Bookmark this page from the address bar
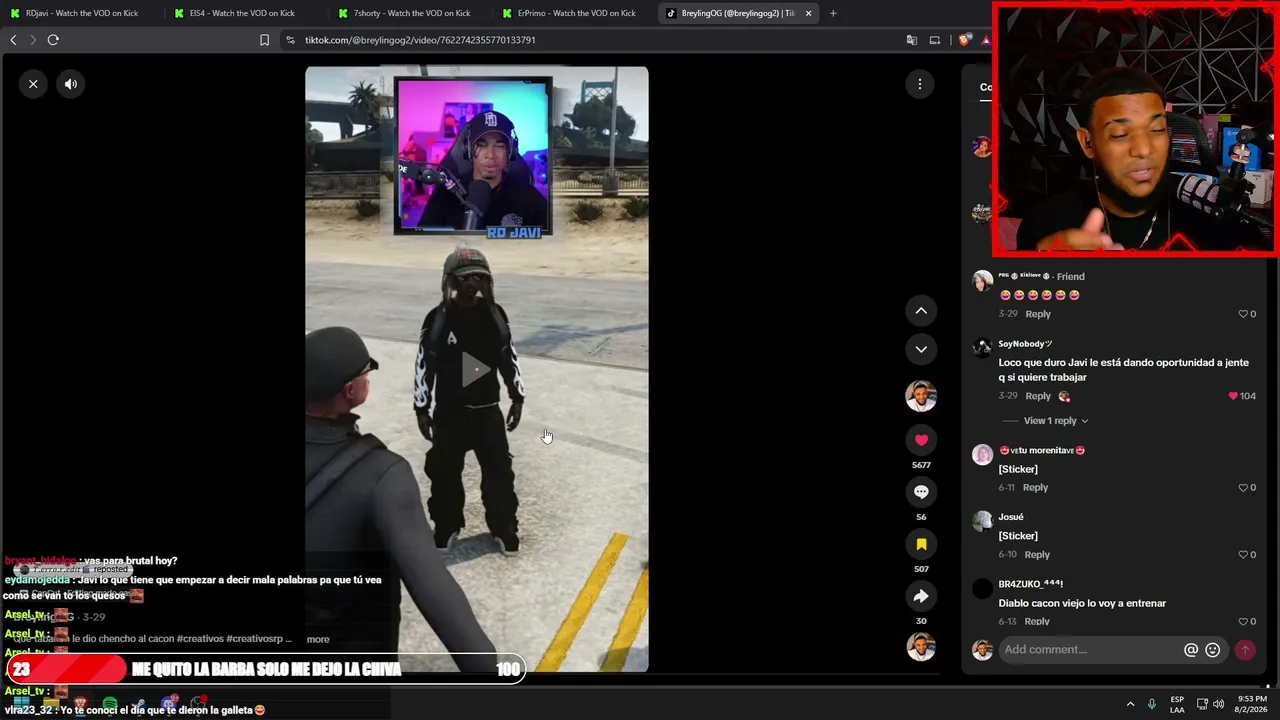The height and width of the screenshot is (720, 1280). pyautogui.click(x=264, y=40)
